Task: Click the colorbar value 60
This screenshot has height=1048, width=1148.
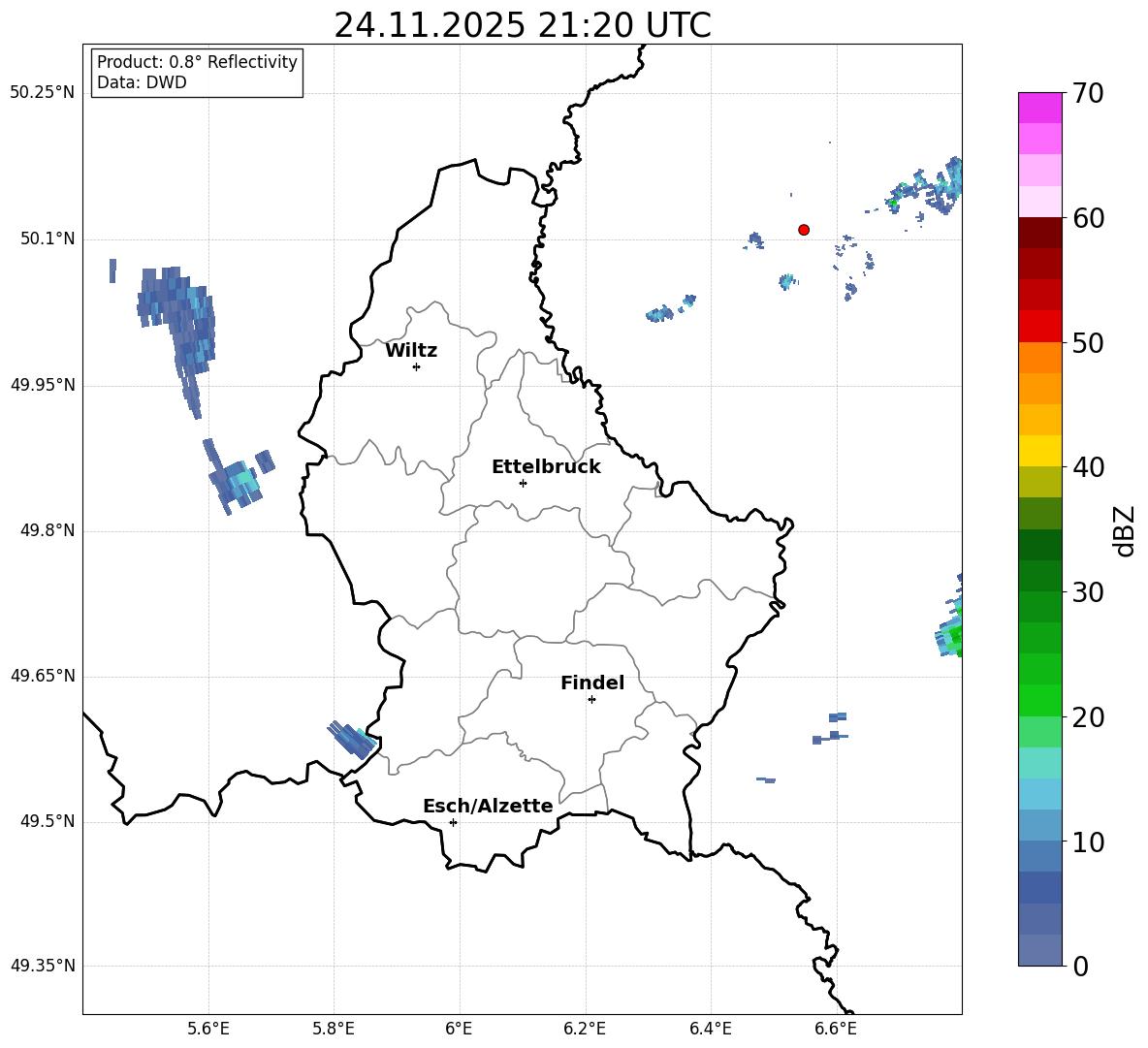Action: tap(1088, 218)
